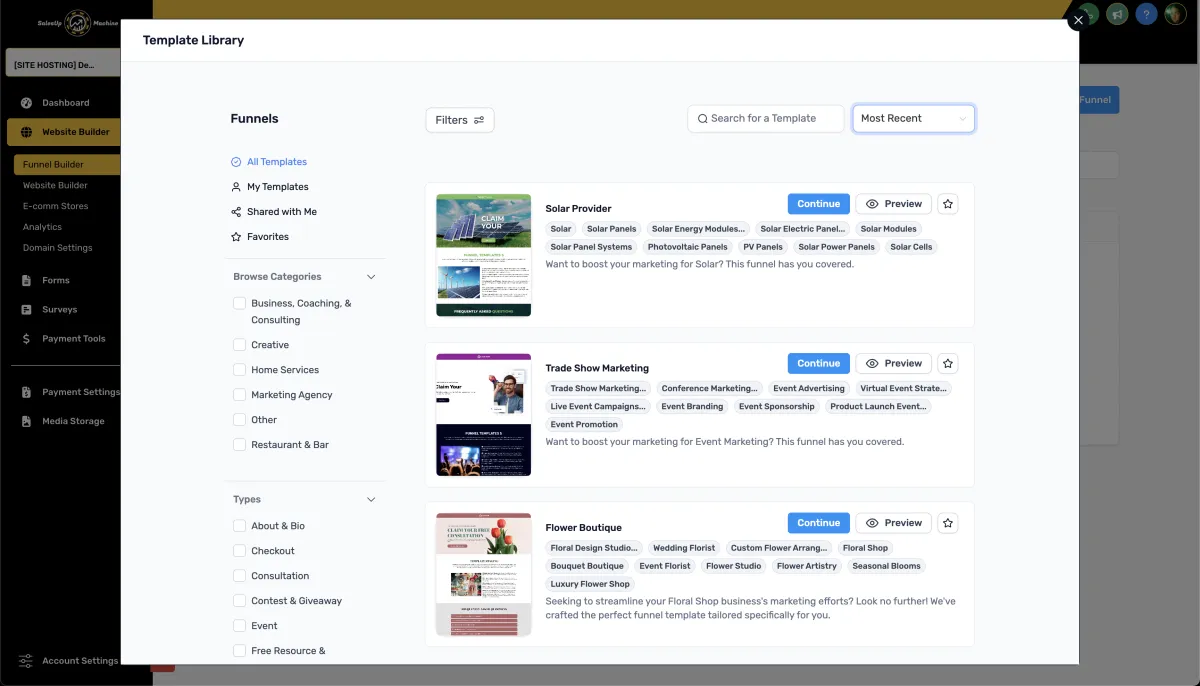Check the Home Services category

(x=239, y=370)
